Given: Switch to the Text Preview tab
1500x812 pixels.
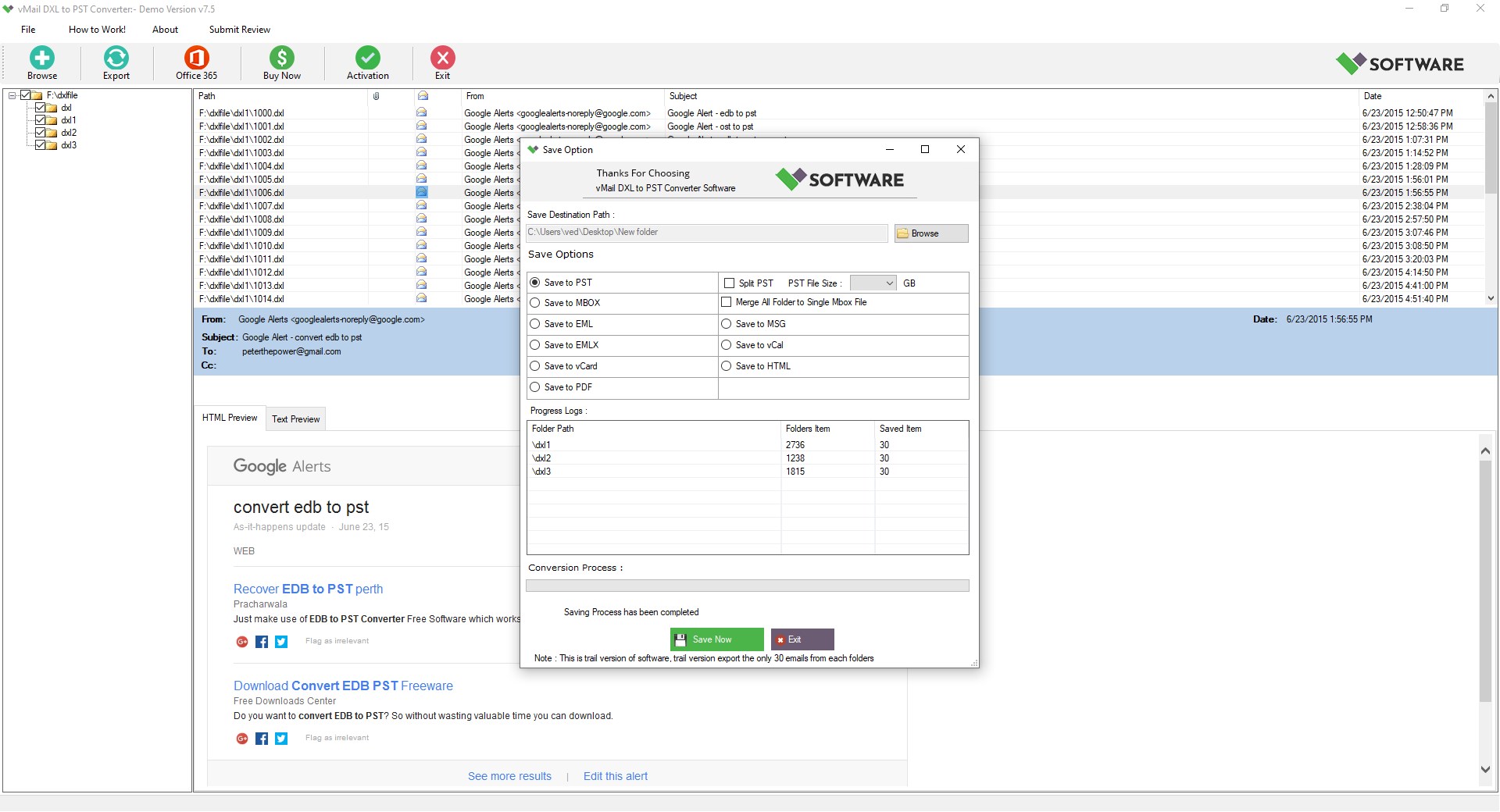Looking at the screenshot, I should point(296,419).
